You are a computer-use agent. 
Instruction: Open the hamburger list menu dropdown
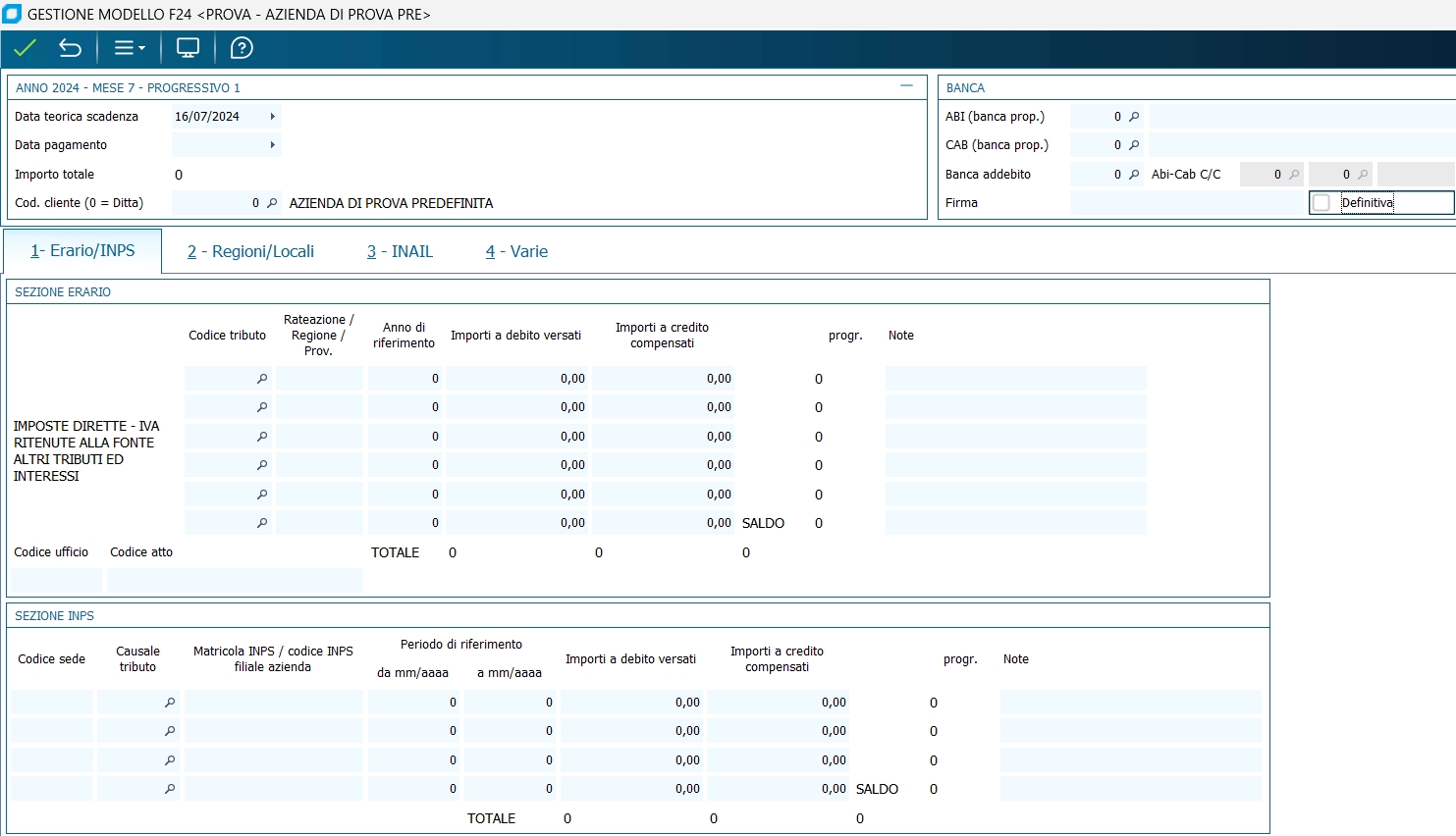[x=130, y=48]
